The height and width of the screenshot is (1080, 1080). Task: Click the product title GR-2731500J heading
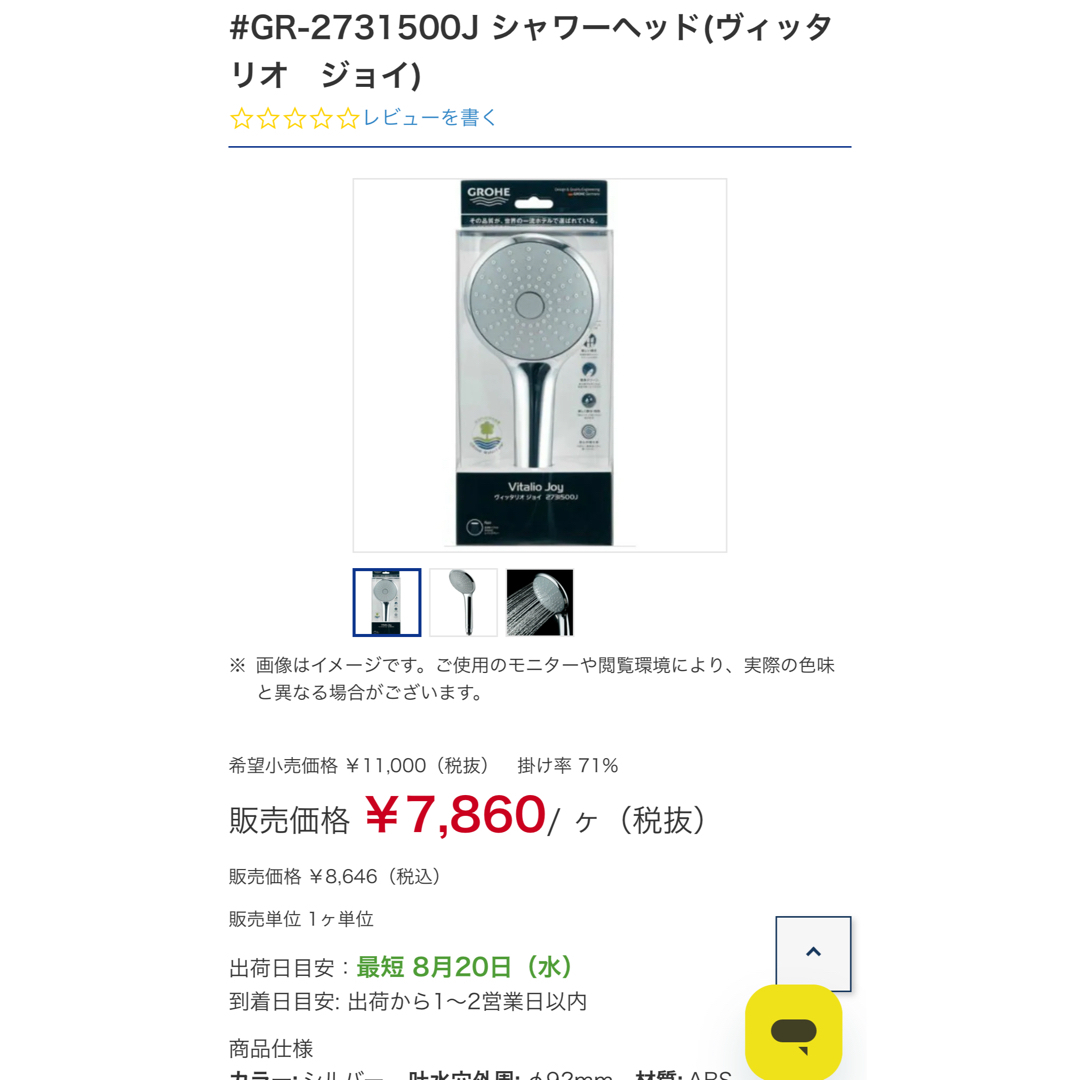point(531,52)
